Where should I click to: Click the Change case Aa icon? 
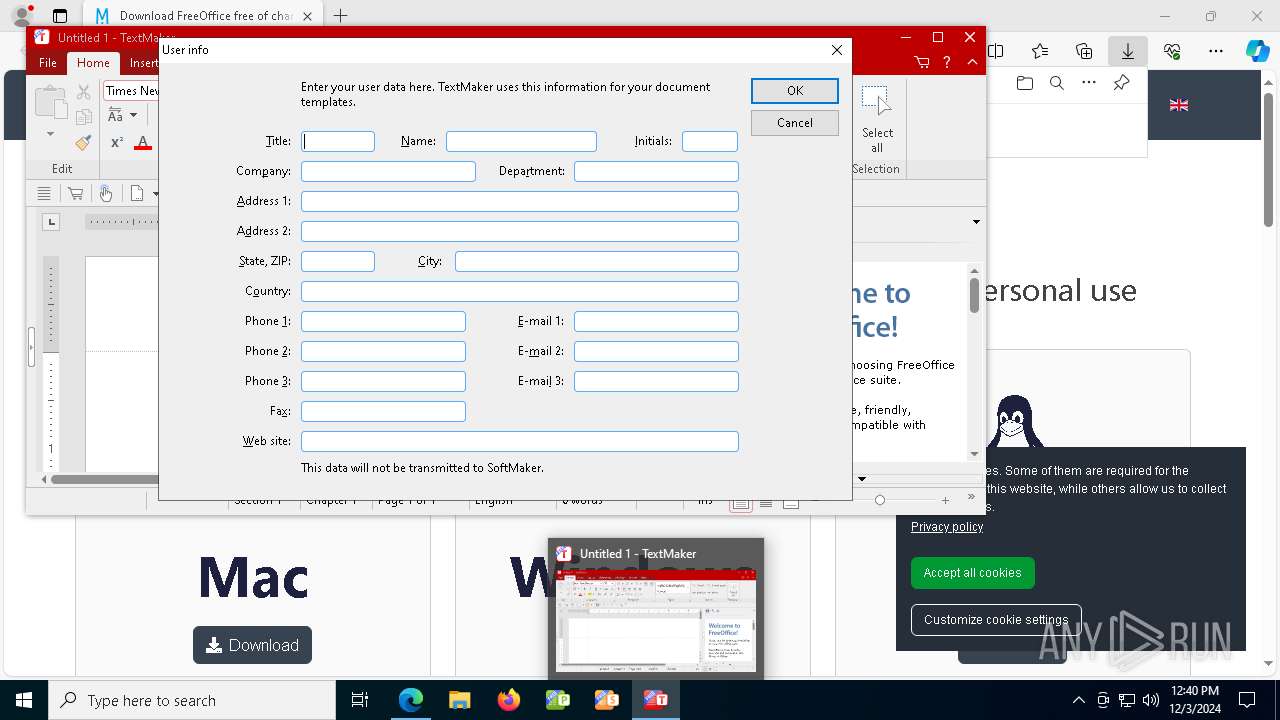(116, 116)
